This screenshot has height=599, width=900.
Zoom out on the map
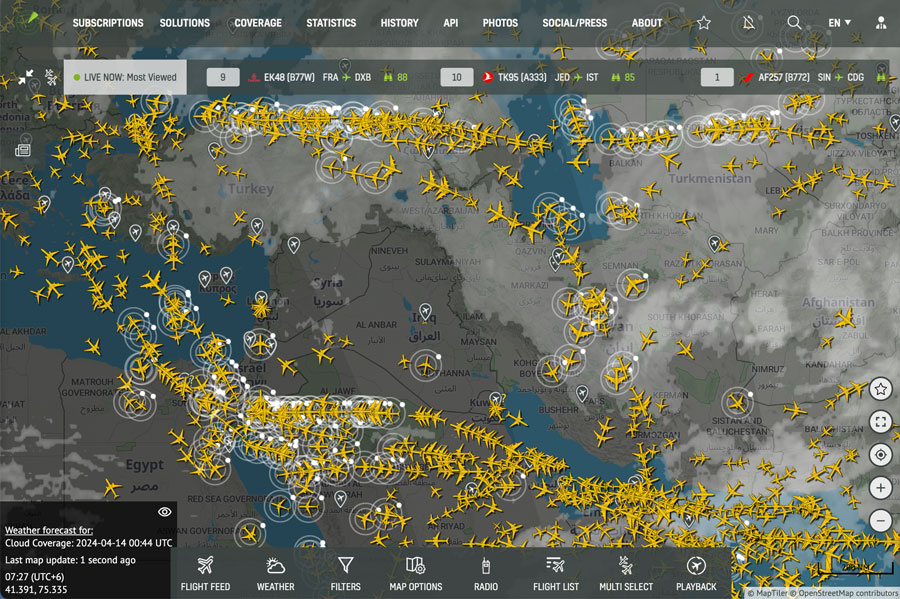(x=880, y=520)
